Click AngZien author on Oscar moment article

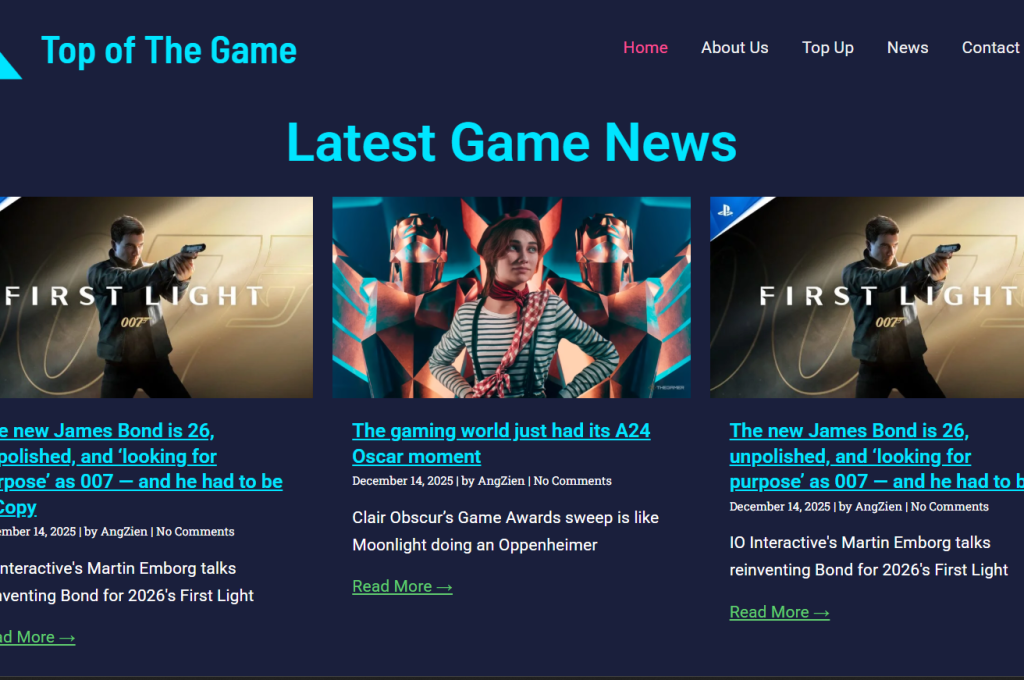pos(501,481)
